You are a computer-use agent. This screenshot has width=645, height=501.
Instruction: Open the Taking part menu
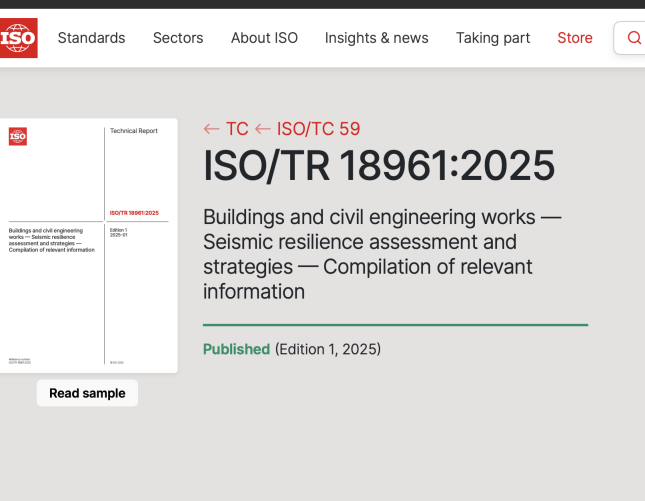[x=493, y=38]
